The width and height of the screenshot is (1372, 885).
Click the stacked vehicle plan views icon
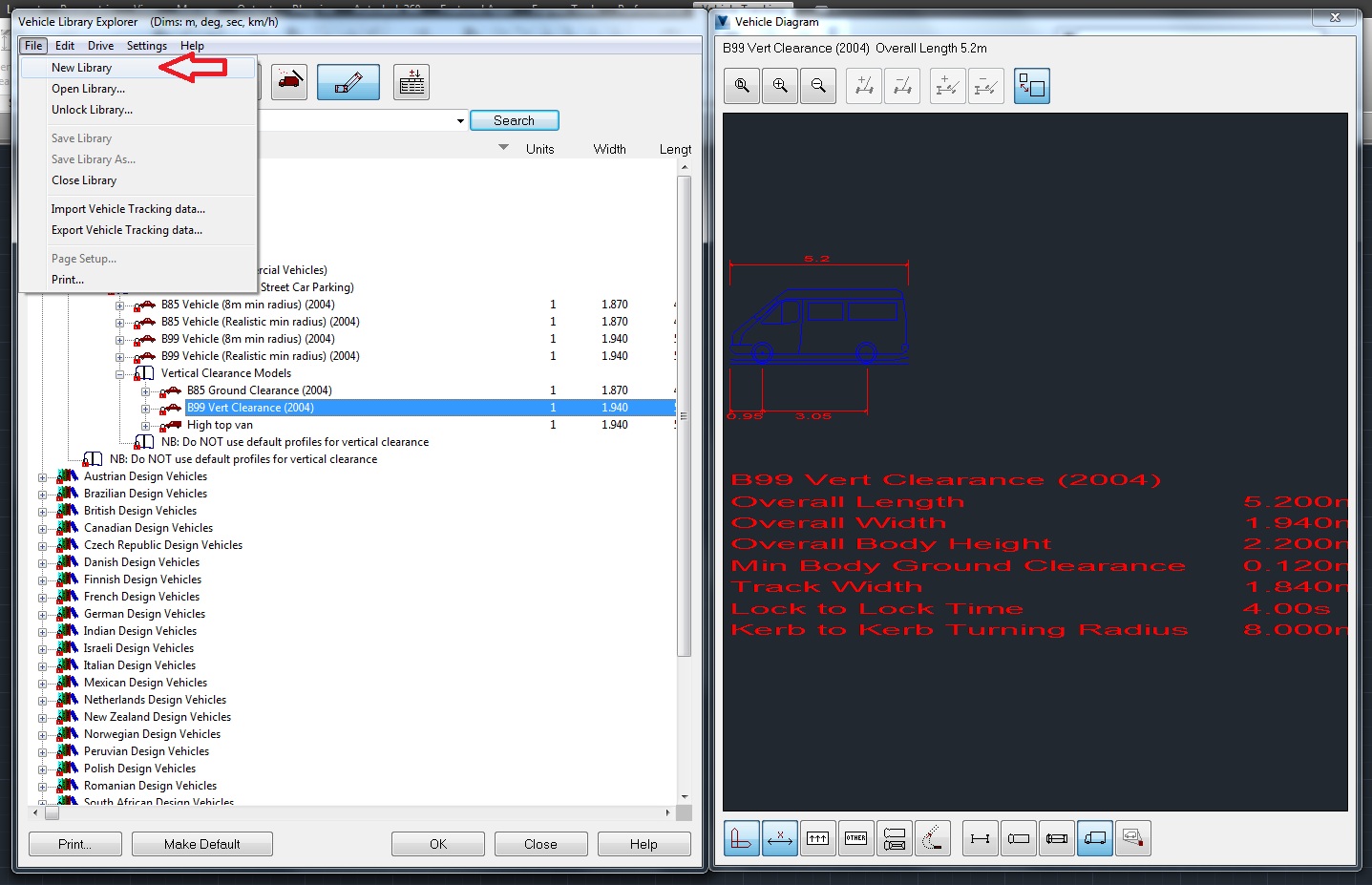(x=895, y=838)
